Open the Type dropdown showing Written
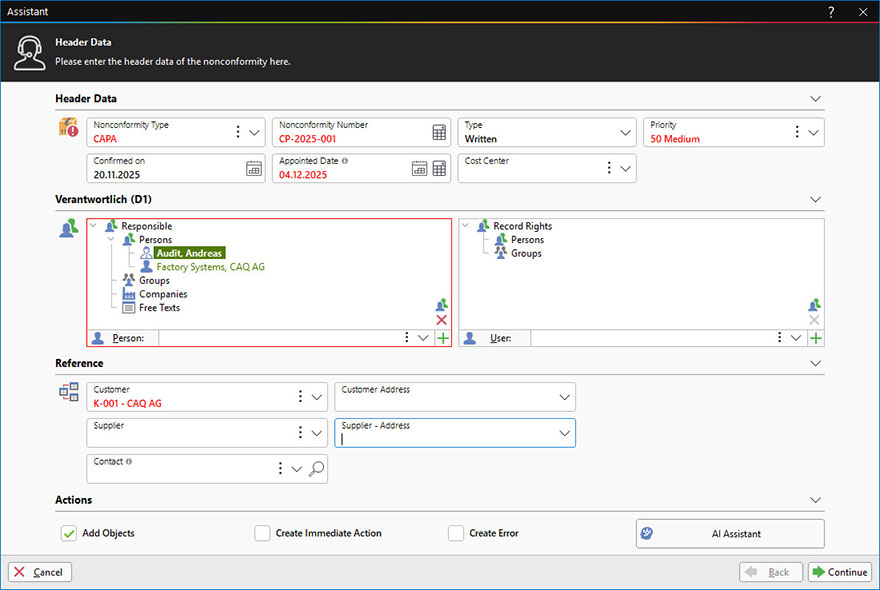This screenshot has height=590, width=880. click(626, 133)
